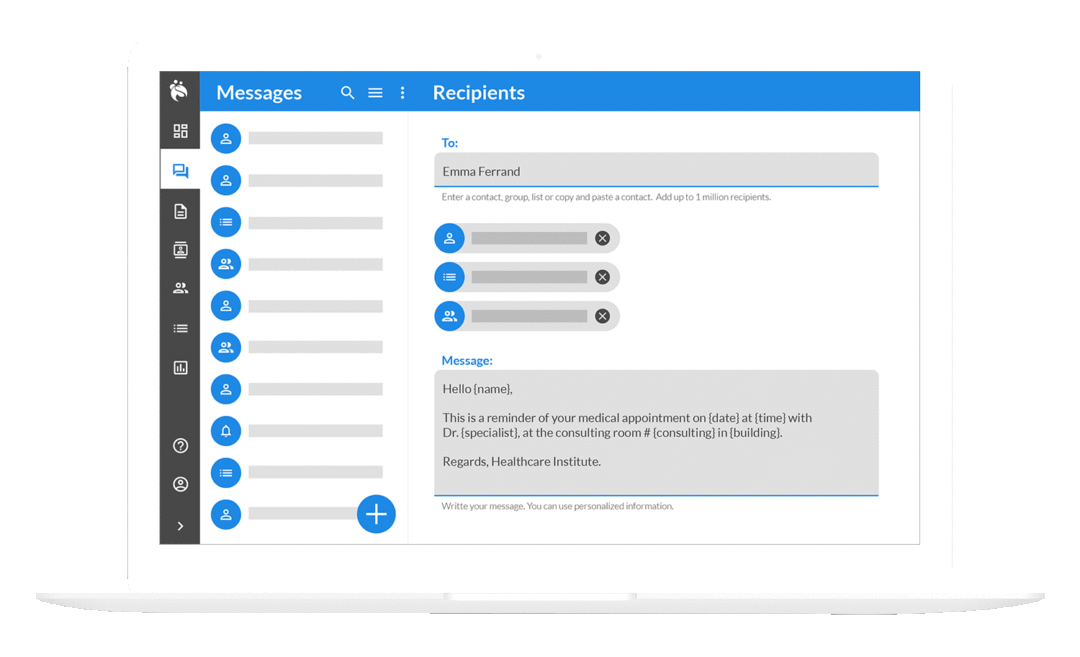The image size is (1080, 657).
Task: Select the documents icon in the sidebar
Action: [180, 210]
